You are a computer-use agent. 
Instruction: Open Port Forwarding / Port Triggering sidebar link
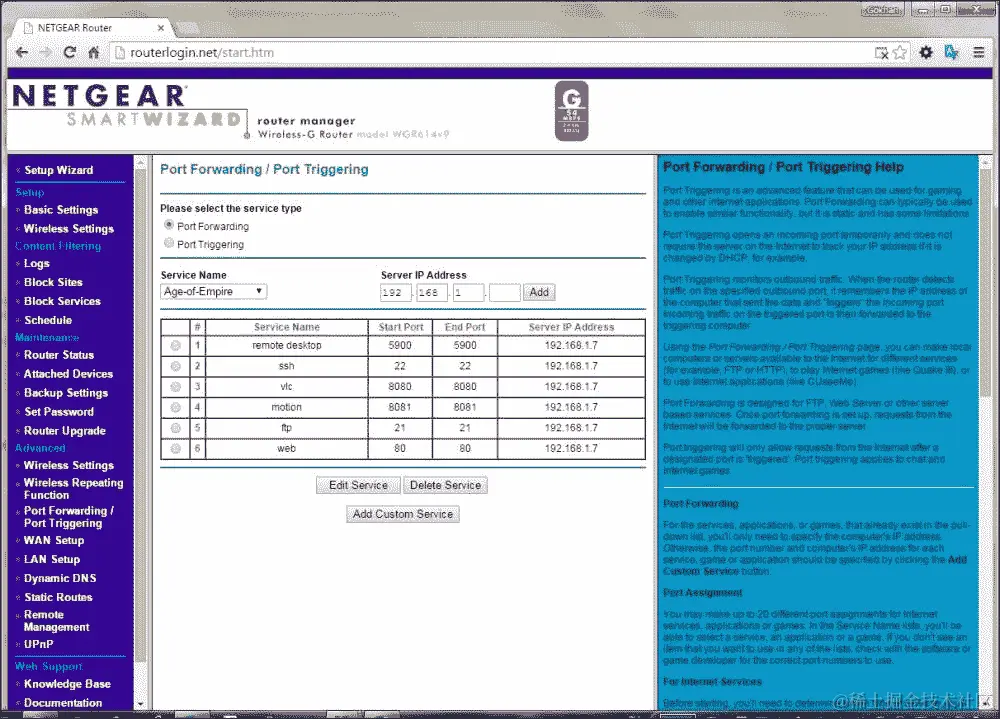pyautogui.click(x=69, y=517)
